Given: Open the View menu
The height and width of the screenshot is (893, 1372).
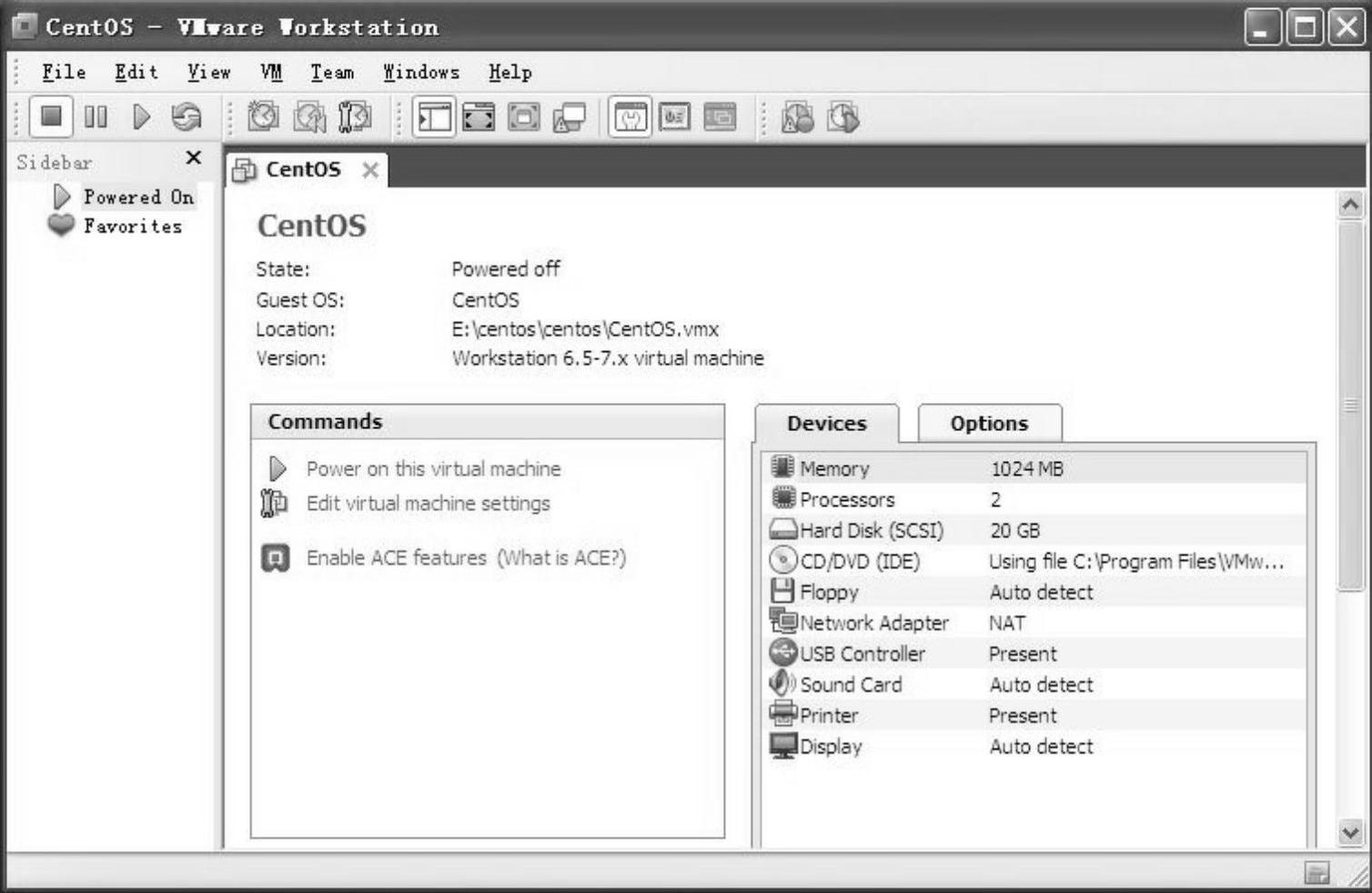Looking at the screenshot, I should click(x=209, y=72).
